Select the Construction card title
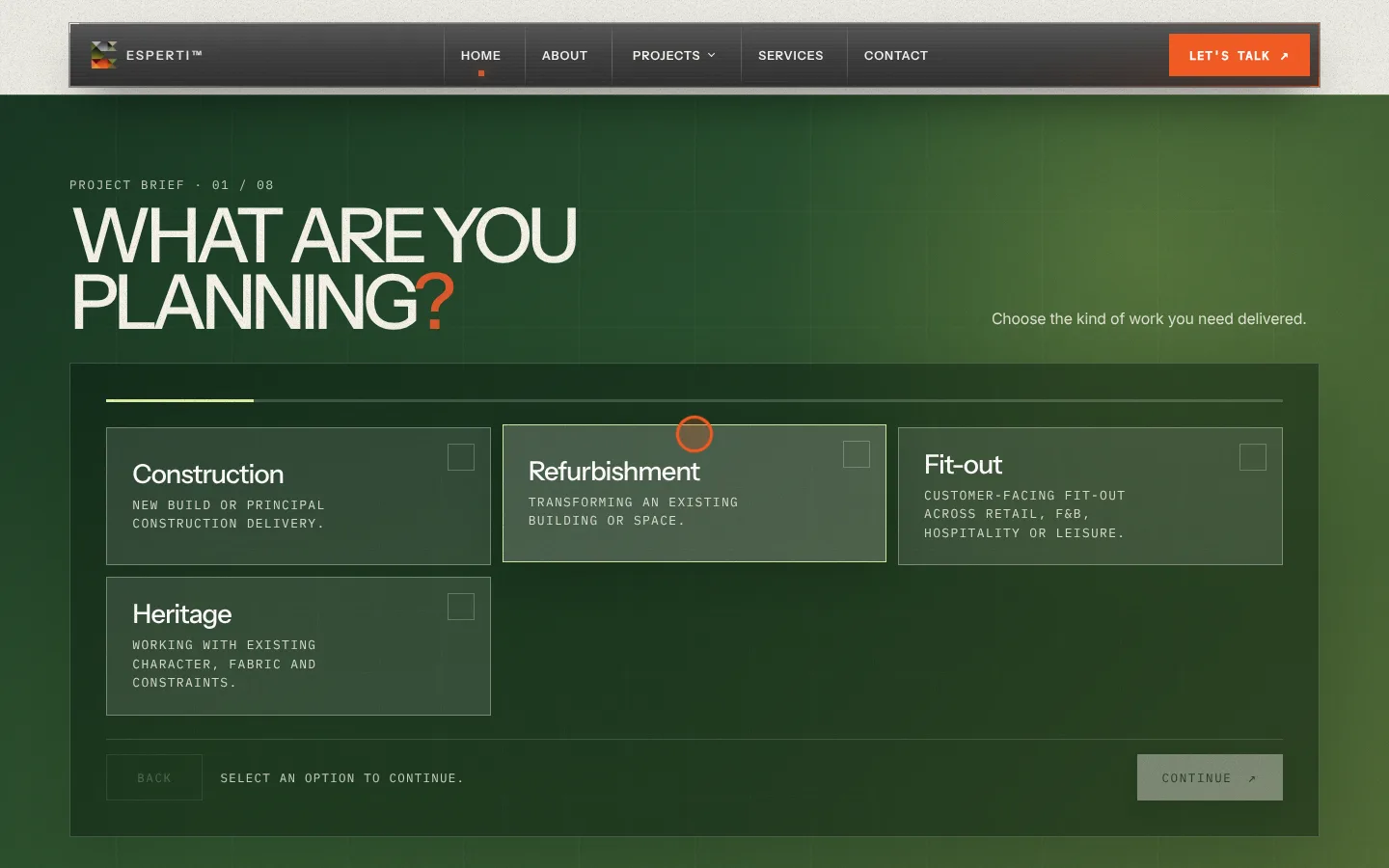The width and height of the screenshot is (1389, 868). coord(208,475)
